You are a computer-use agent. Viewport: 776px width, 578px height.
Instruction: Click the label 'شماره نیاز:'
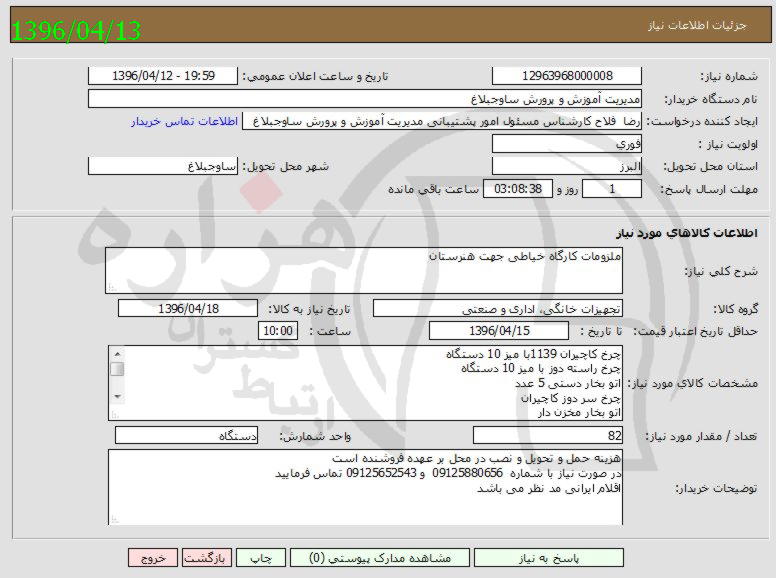click(x=729, y=76)
